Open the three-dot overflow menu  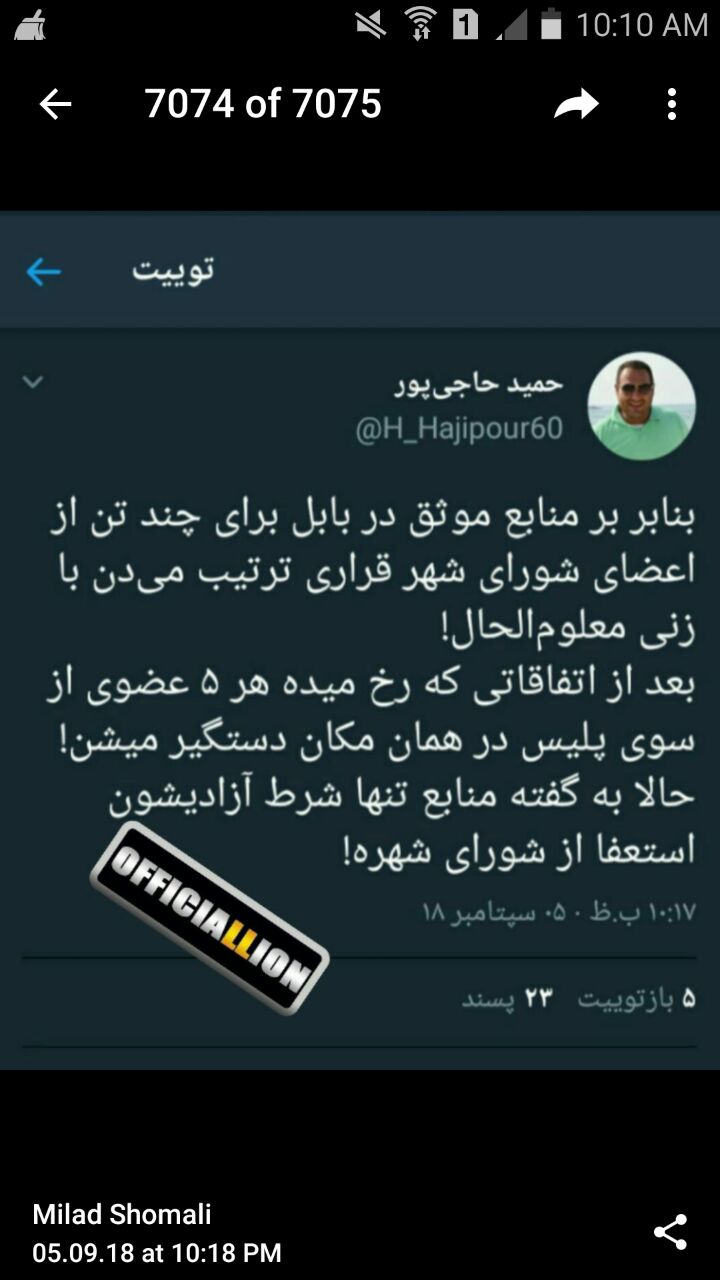click(672, 104)
